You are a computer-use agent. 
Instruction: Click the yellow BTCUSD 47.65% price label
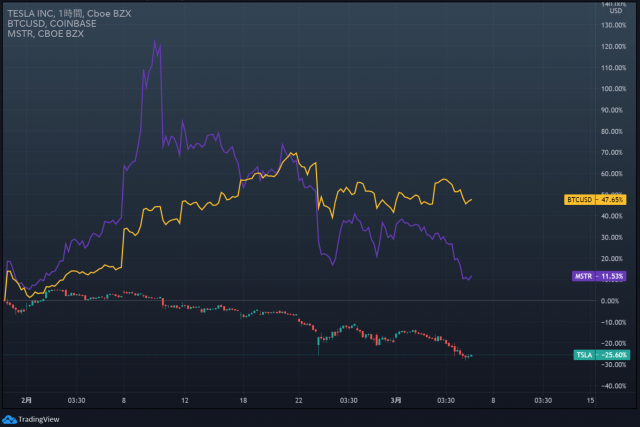595,200
